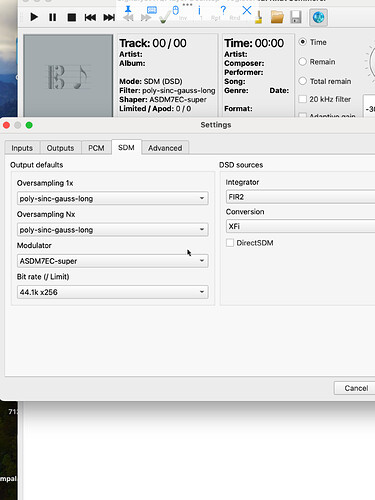Viewport: 375px width, 500px height.
Task: Enable the 20 kHz filter checkbox
Action: 302,99
